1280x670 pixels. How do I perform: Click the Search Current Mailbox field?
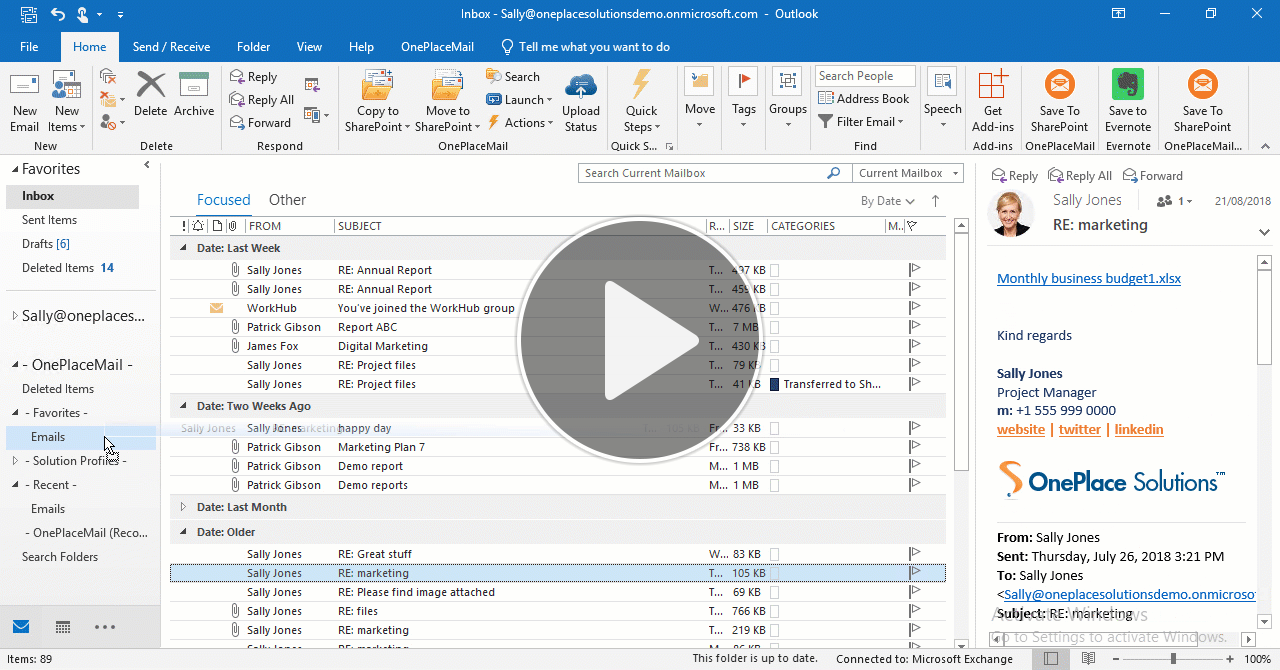[702, 173]
